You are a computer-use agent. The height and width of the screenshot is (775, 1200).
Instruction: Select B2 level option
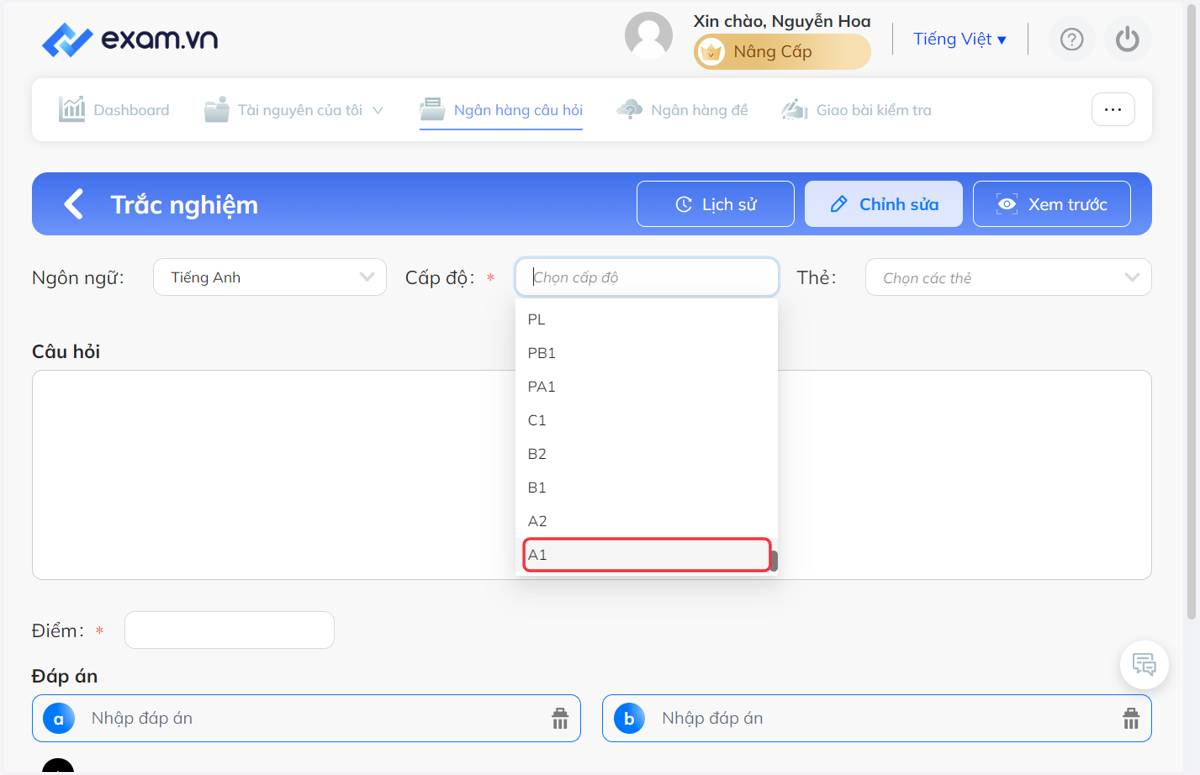coord(647,454)
